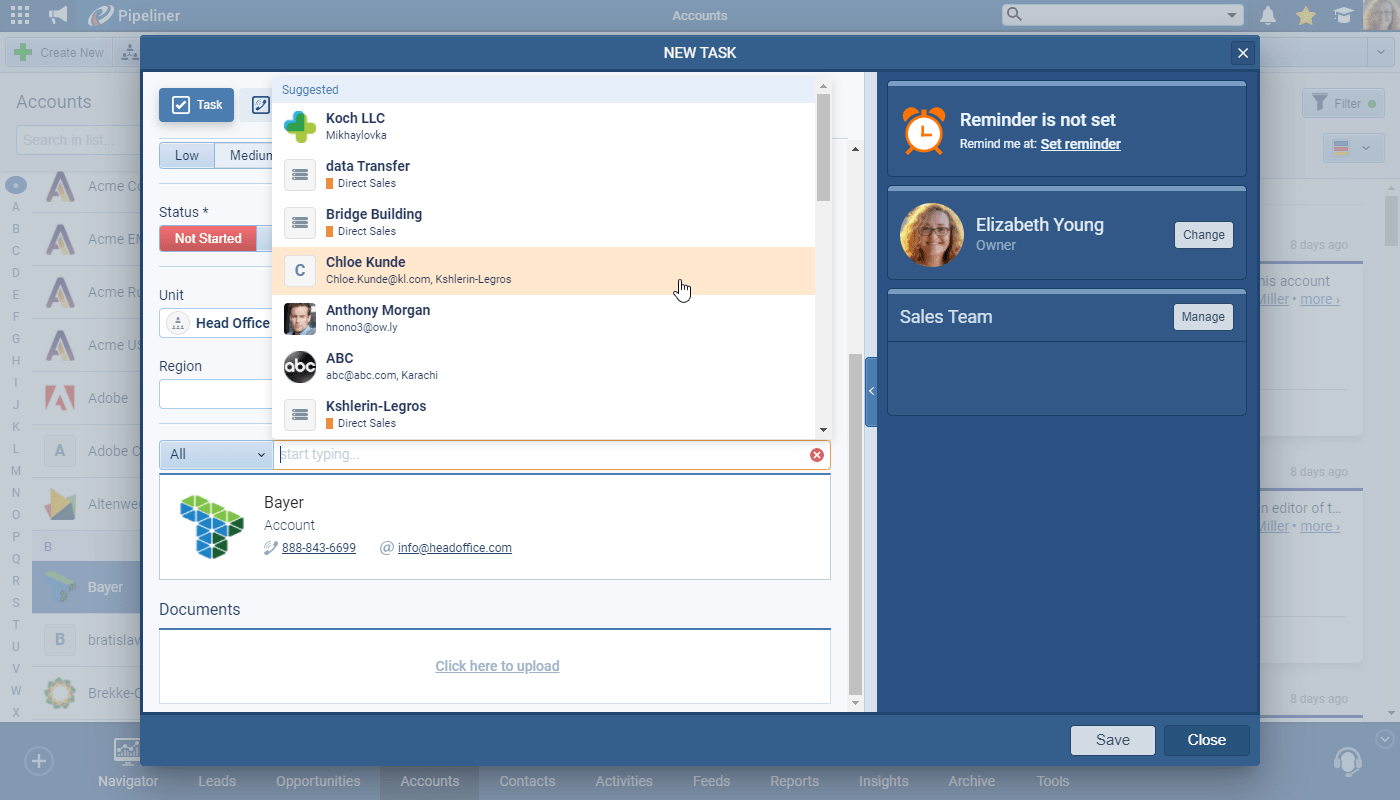Image resolution: width=1400 pixels, height=800 pixels.
Task: Click the megaphone announcements icon
Action: pos(59,15)
